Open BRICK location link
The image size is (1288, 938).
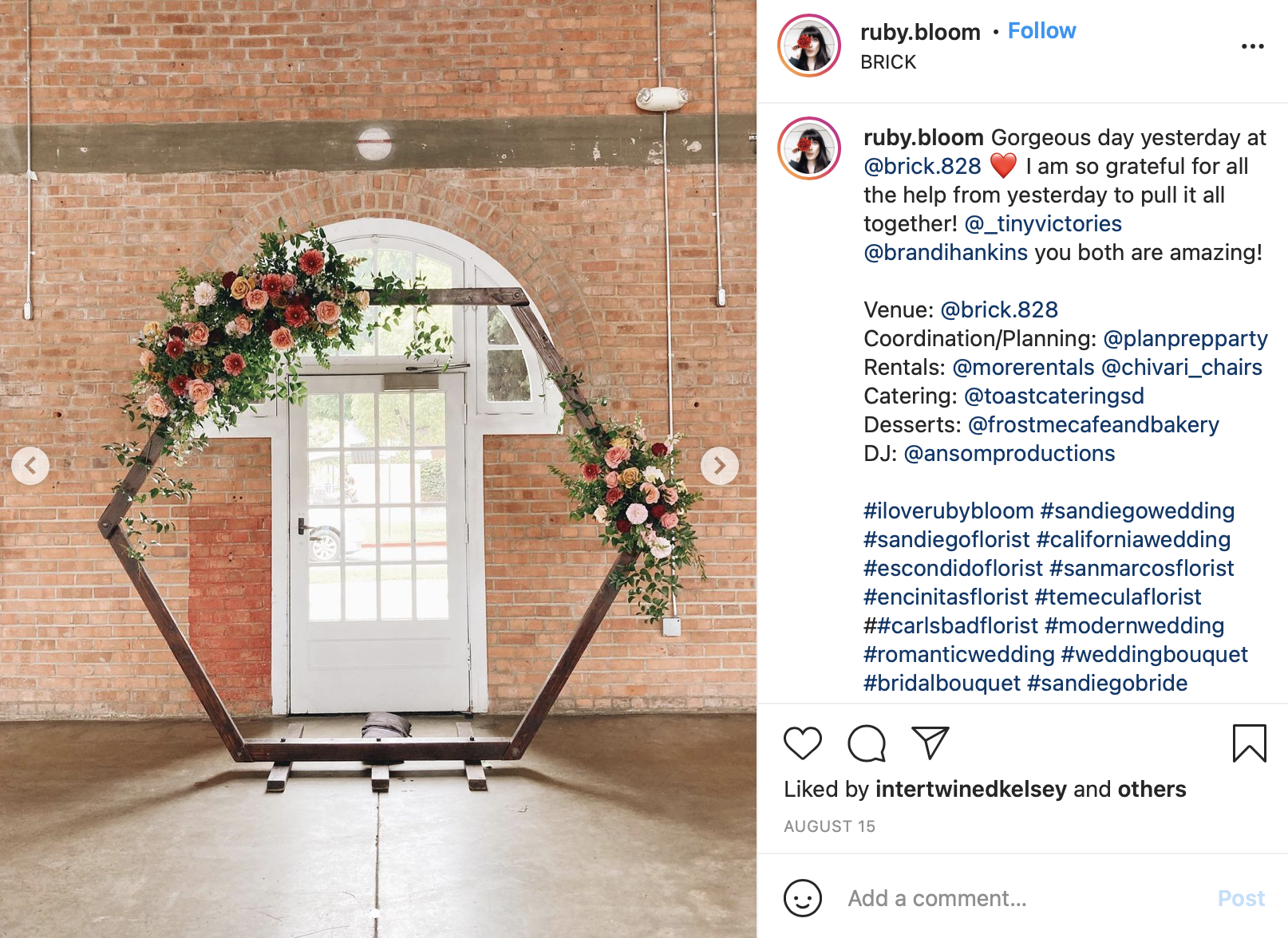888,62
